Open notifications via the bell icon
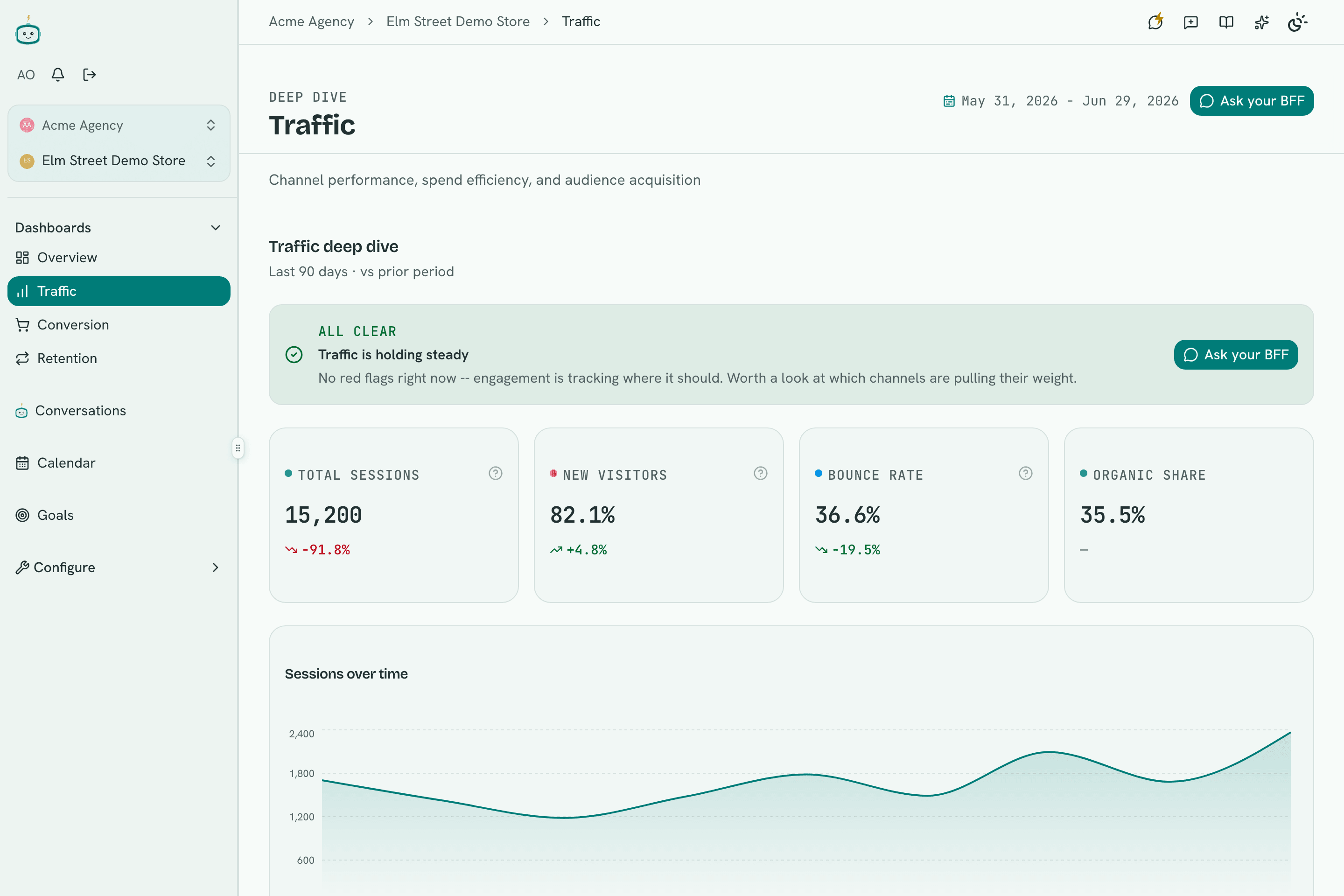This screenshot has width=1344, height=896. (58, 74)
